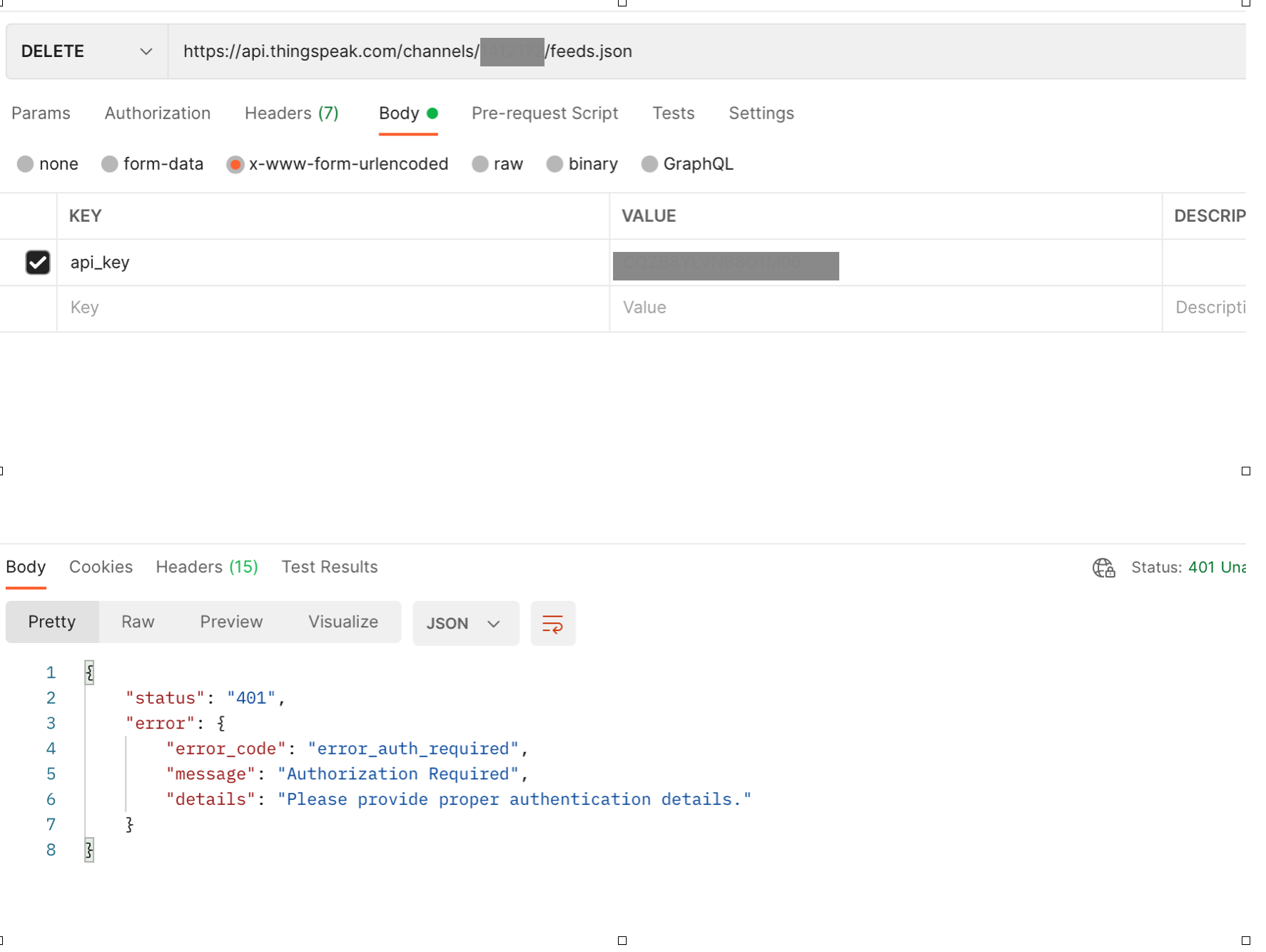Screen dimensions: 1266x952
Task: Switch response view to Raw
Action: point(138,622)
